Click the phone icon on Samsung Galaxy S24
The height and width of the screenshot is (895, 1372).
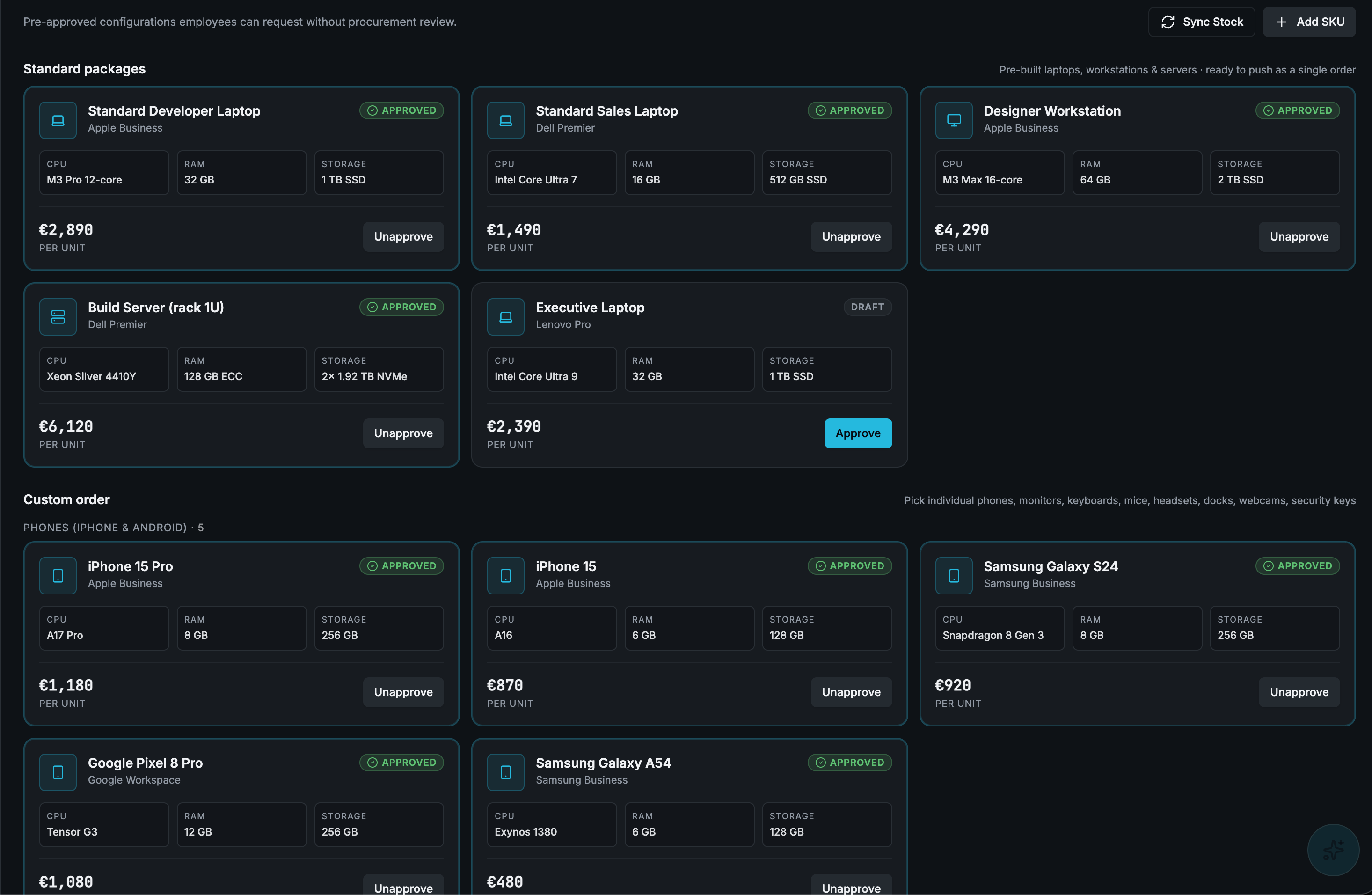click(954, 575)
